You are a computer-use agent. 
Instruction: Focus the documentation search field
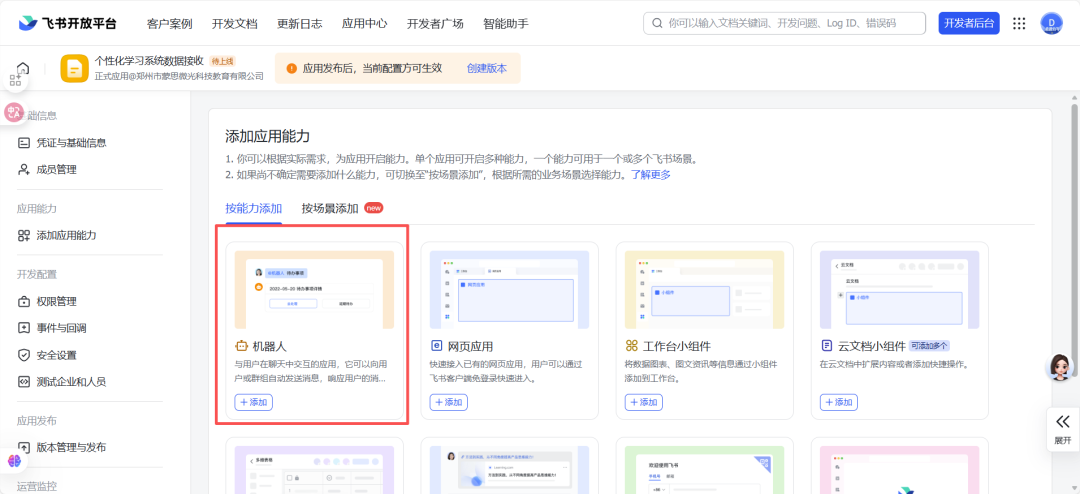coord(785,23)
